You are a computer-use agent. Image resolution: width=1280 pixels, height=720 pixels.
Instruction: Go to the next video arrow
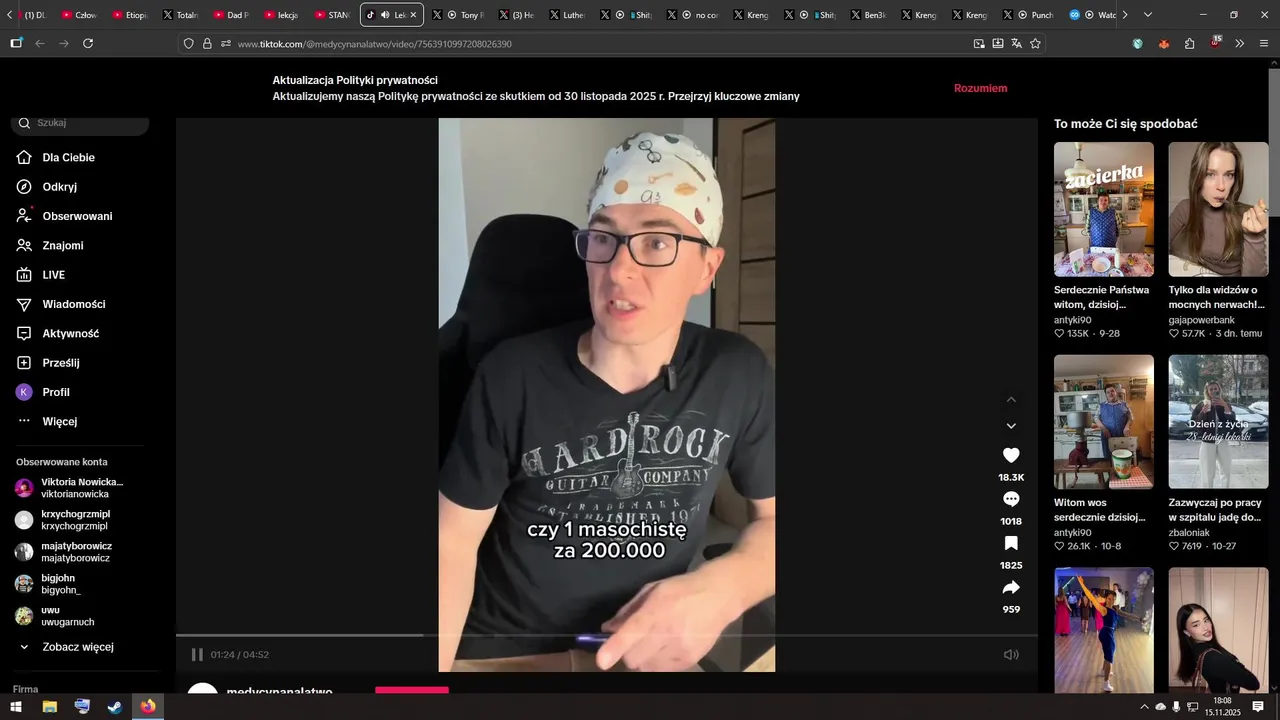pyautogui.click(x=1011, y=426)
